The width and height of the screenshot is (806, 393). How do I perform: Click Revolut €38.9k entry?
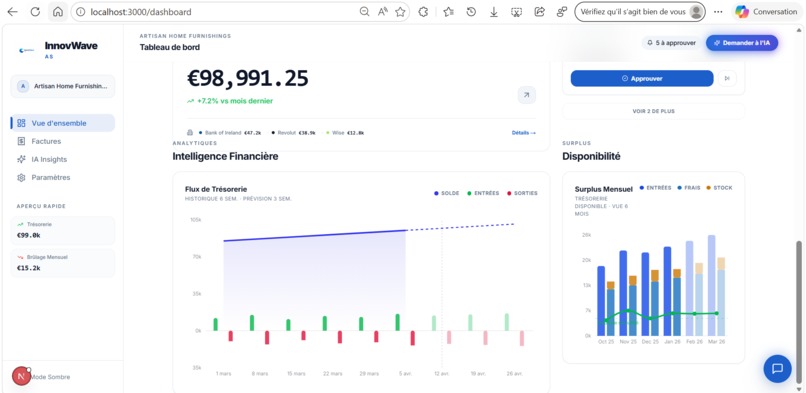pyautogui.click(x=293, y=133)
